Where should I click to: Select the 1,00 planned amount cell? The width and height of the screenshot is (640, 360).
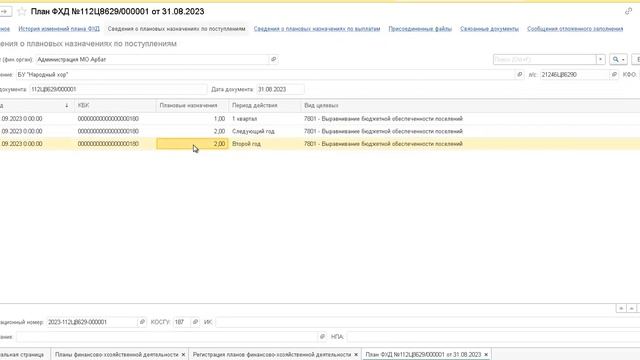tap(192, 119)
